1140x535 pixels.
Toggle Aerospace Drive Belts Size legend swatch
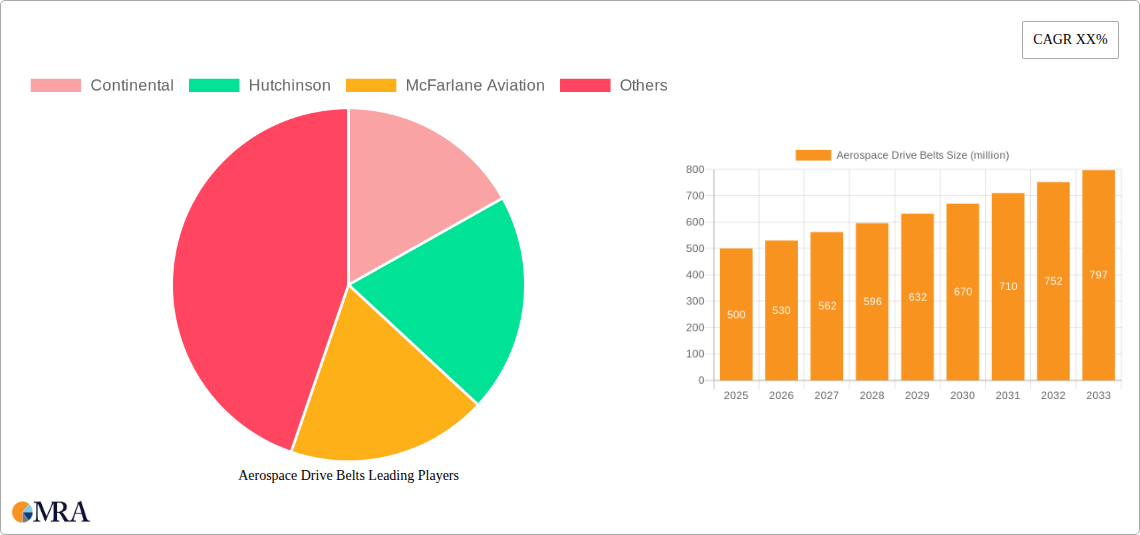point(813,155)
